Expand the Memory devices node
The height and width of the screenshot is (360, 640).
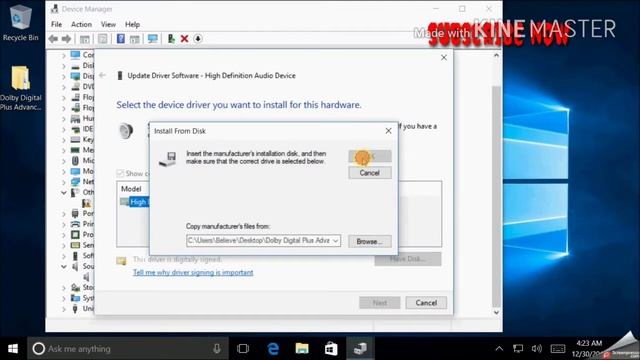point(64,150)
